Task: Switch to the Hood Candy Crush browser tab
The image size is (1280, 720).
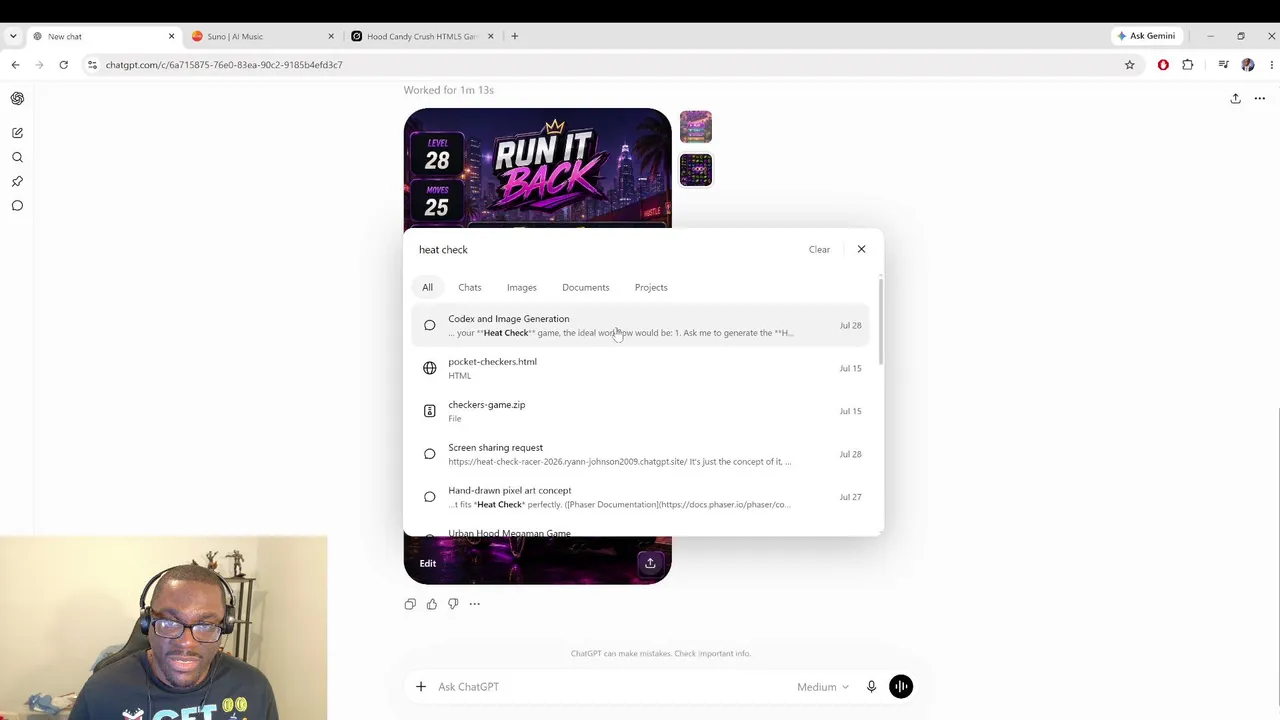Action: tap(423, 36)
